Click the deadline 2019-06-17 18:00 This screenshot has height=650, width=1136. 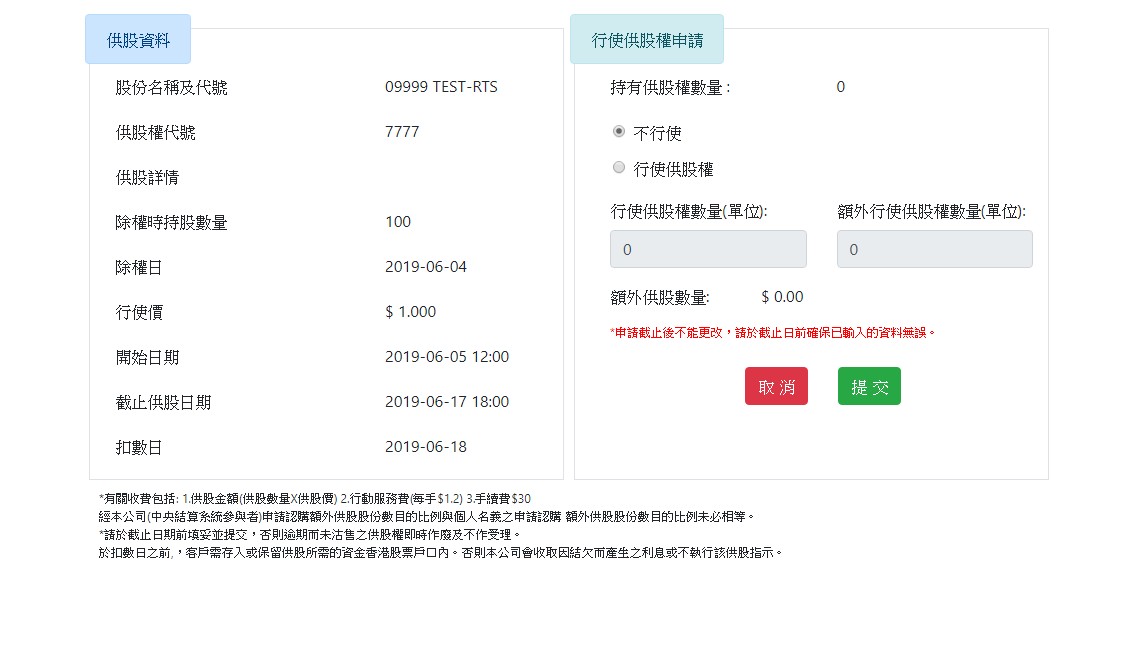tap(447, 401)
